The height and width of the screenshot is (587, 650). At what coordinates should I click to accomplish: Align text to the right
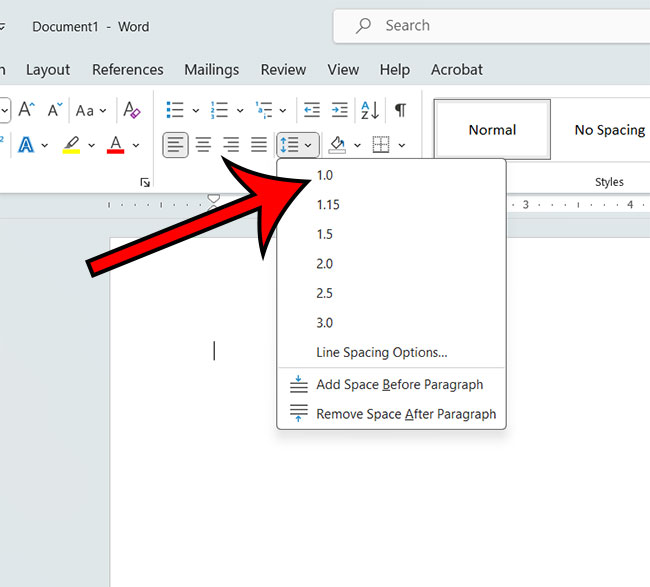pyautogui.click(x=231, y=145)
